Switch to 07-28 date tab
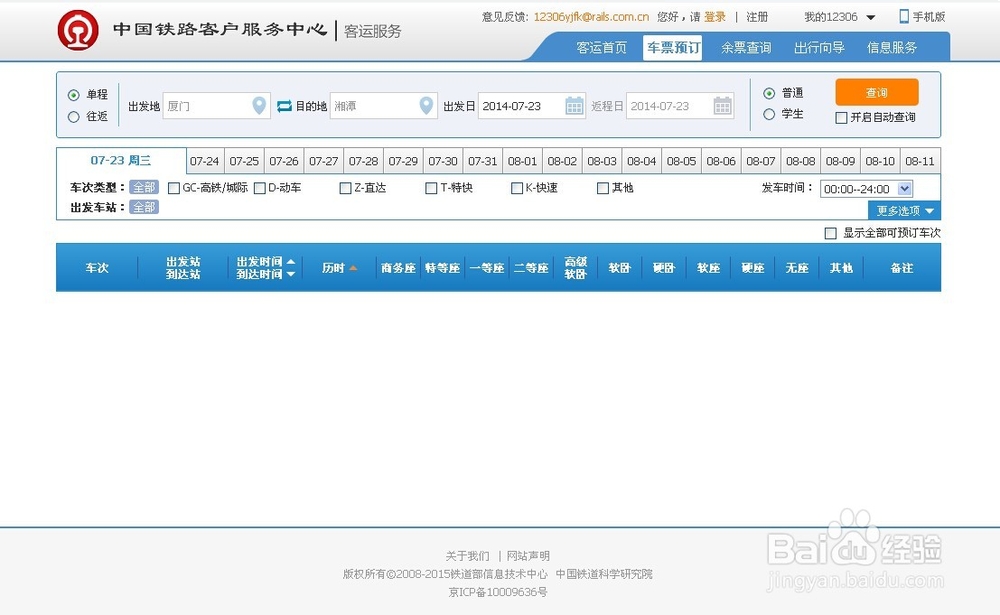The width and height of the screenshot is (1000, 615). [x=364, y=161]
